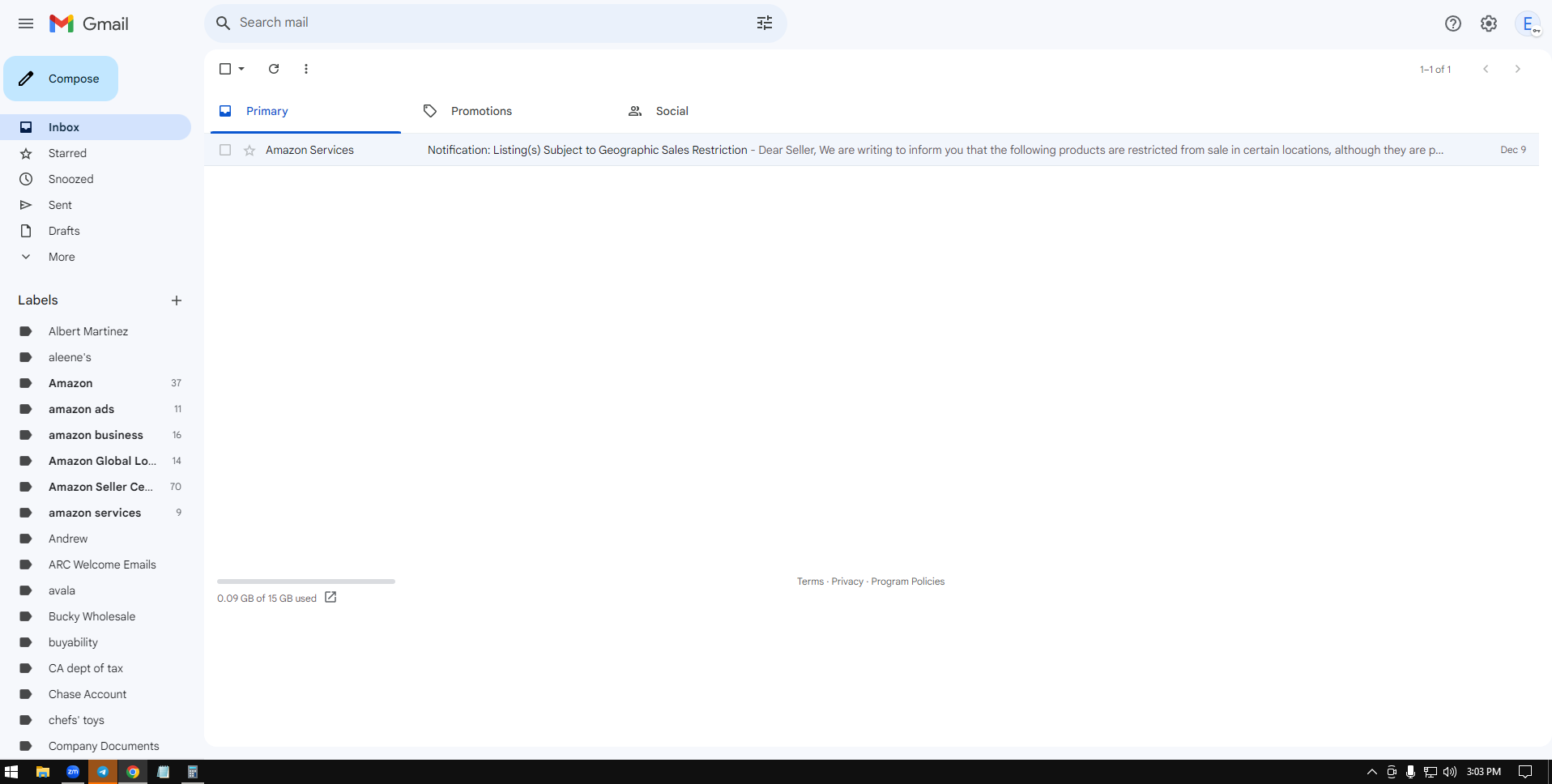Open the Amazon Global Lo... label

coord(96,461)
